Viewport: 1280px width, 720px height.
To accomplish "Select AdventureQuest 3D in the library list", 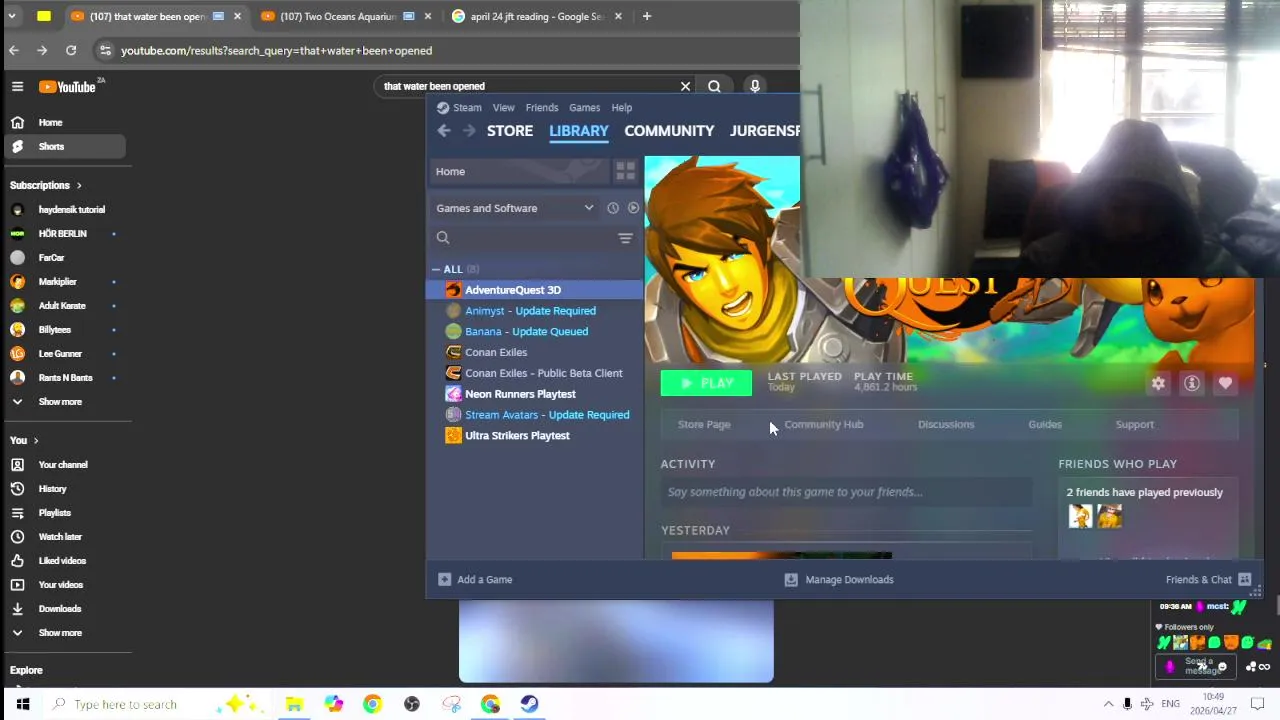I will tap(535, 290).
